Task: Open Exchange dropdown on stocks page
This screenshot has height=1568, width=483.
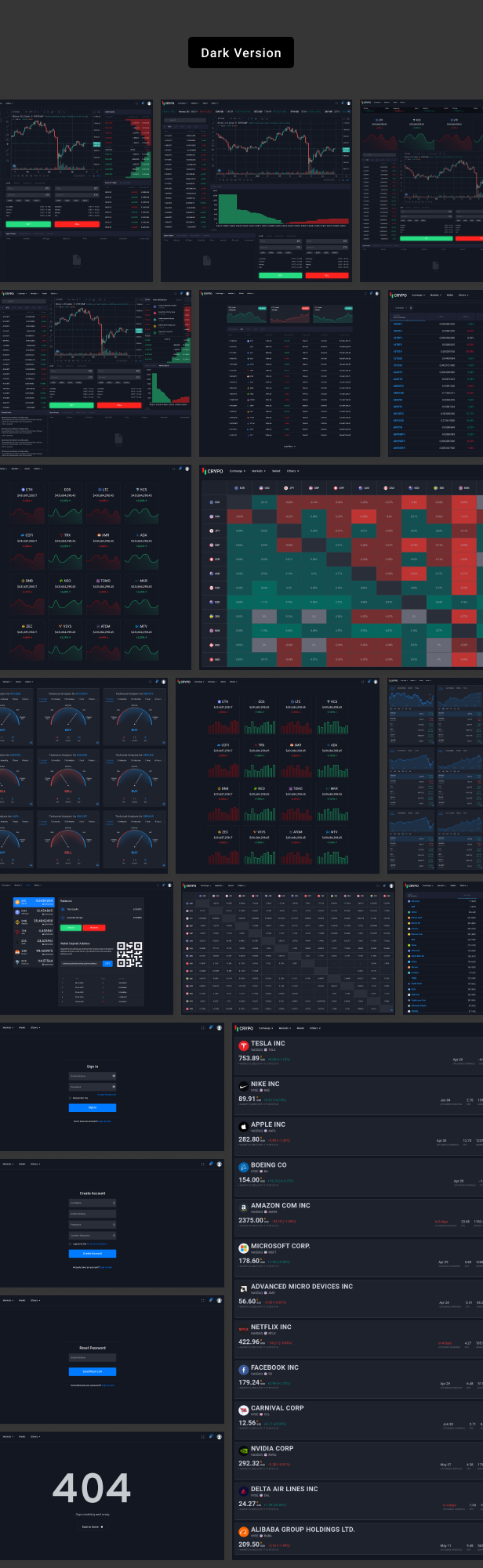Action: coord(266,1028)
